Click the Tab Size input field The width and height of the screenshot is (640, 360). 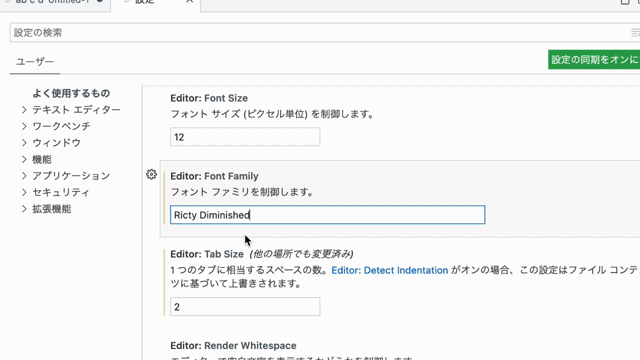click(245, 307)
